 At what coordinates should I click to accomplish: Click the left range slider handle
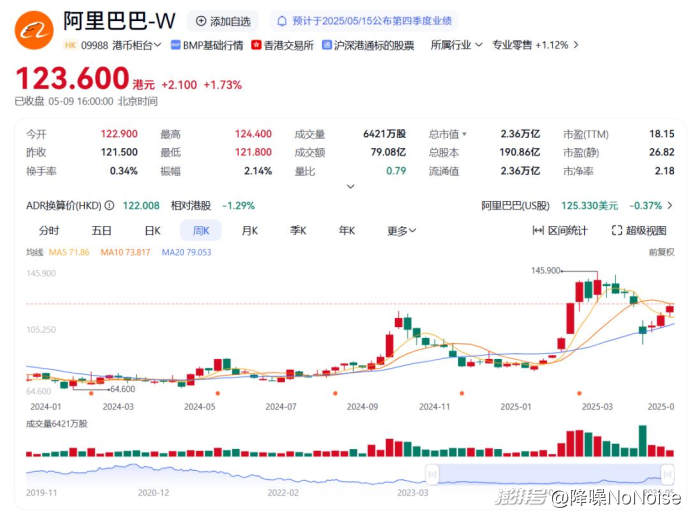(x=432, y=474)
